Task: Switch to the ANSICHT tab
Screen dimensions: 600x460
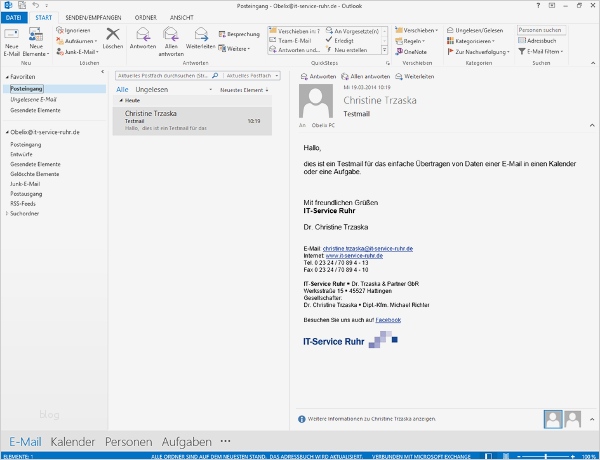Action: (182, 18)
